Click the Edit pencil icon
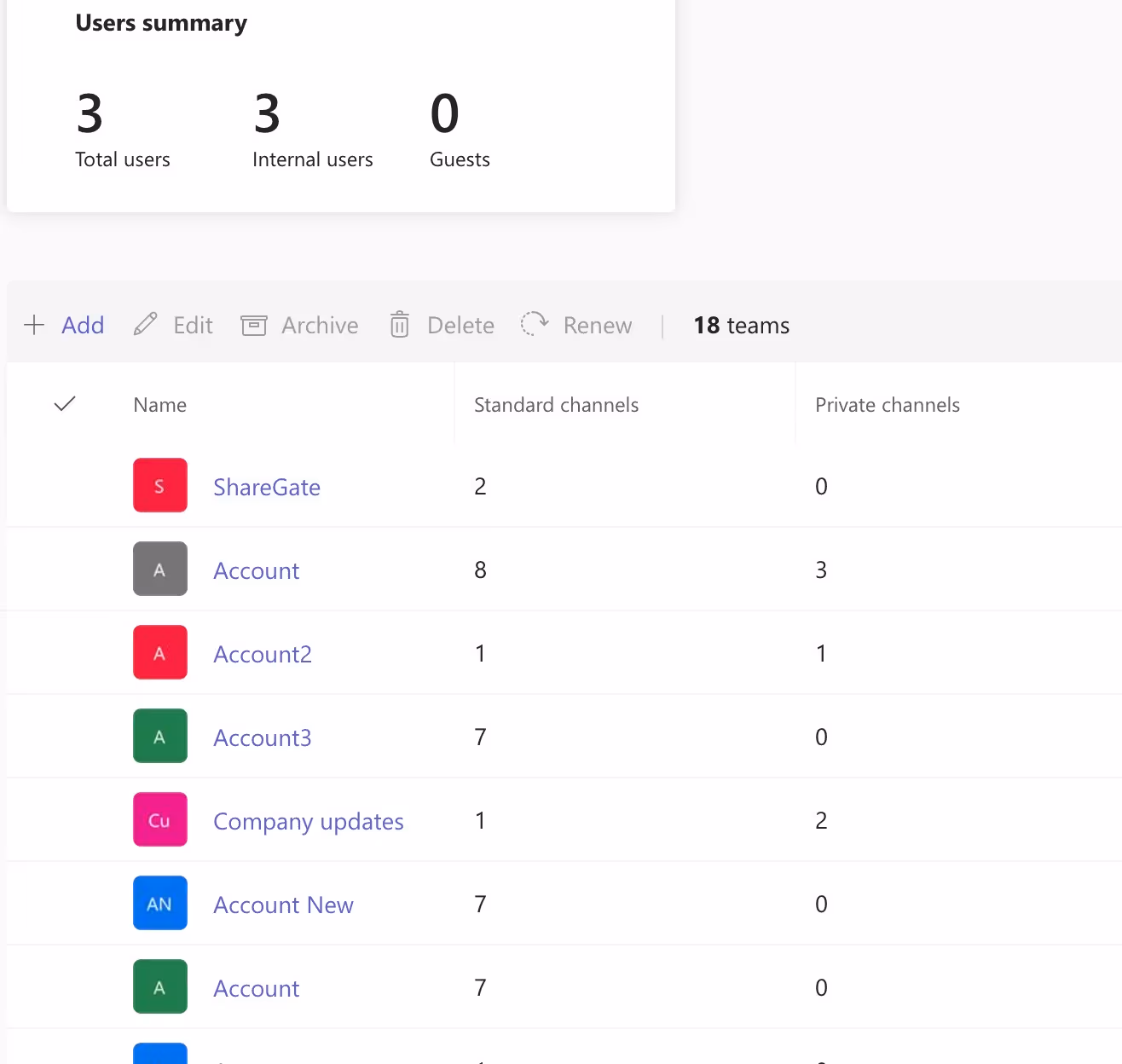 pos(146,325)
